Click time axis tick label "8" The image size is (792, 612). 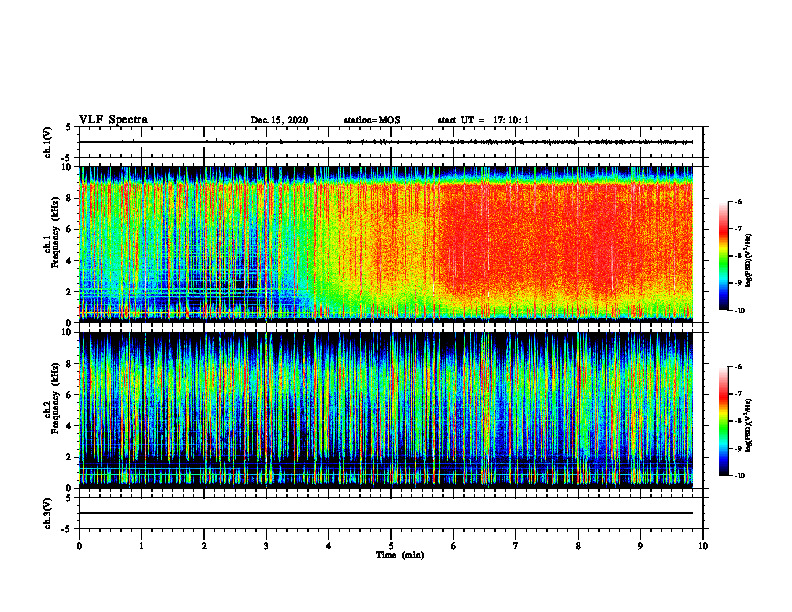(x=578, y=546)
